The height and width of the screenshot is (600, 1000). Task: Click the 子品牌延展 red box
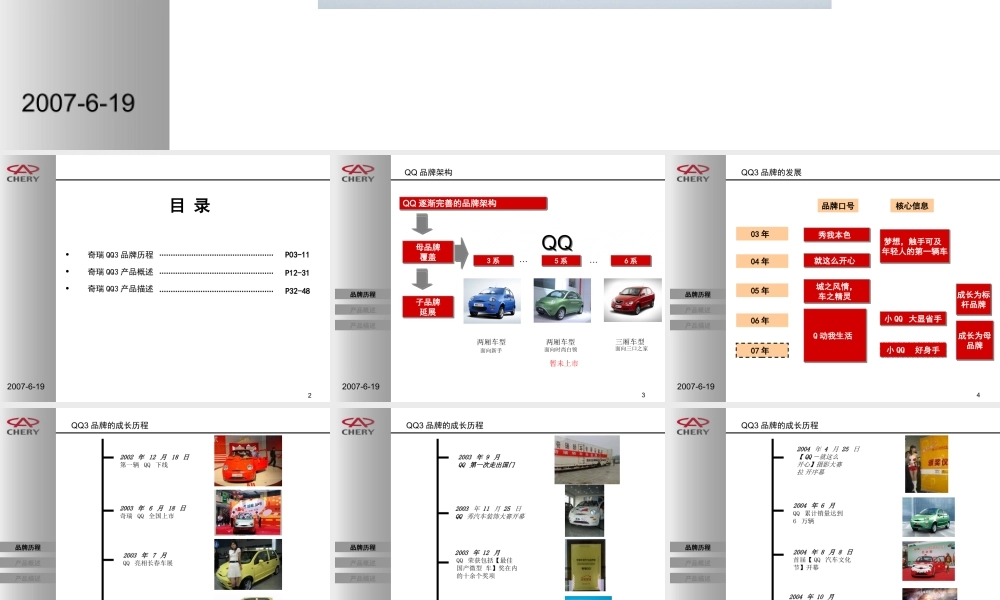tap(428, 307)
